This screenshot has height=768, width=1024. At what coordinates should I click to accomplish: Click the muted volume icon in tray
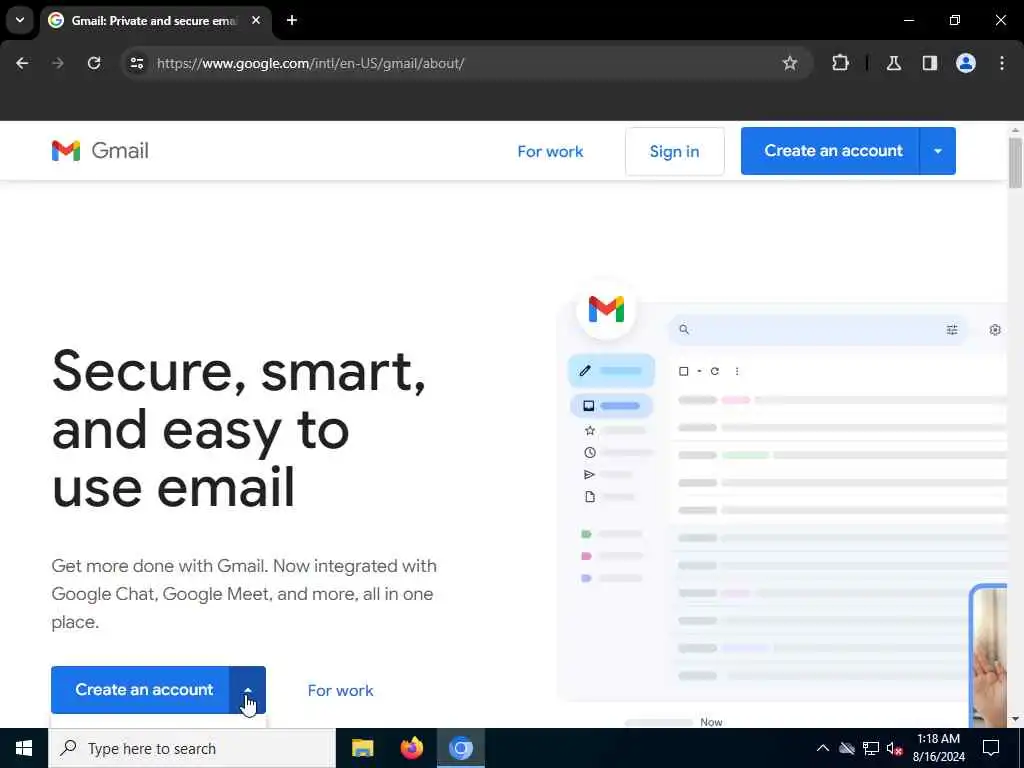(x=895, y=748)
